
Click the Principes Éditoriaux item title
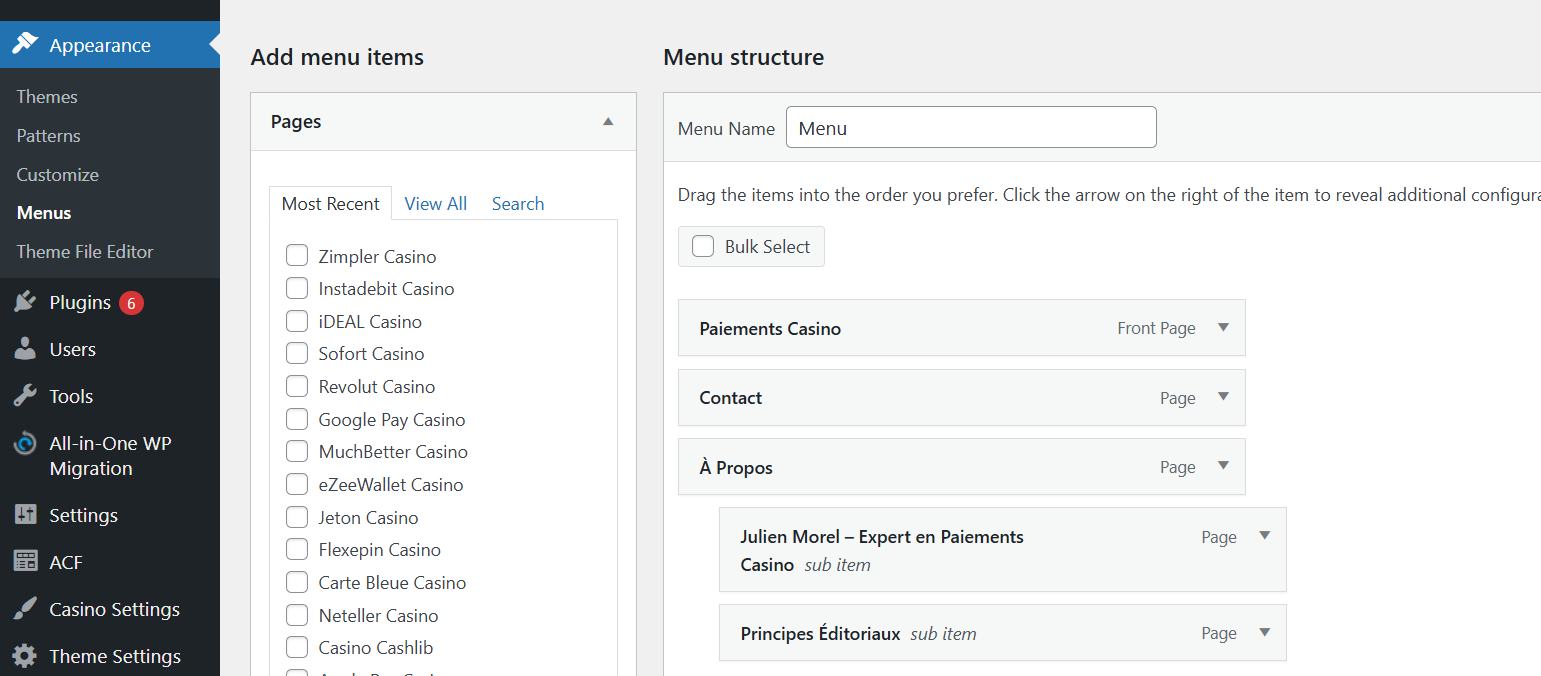tap(820, 634)
